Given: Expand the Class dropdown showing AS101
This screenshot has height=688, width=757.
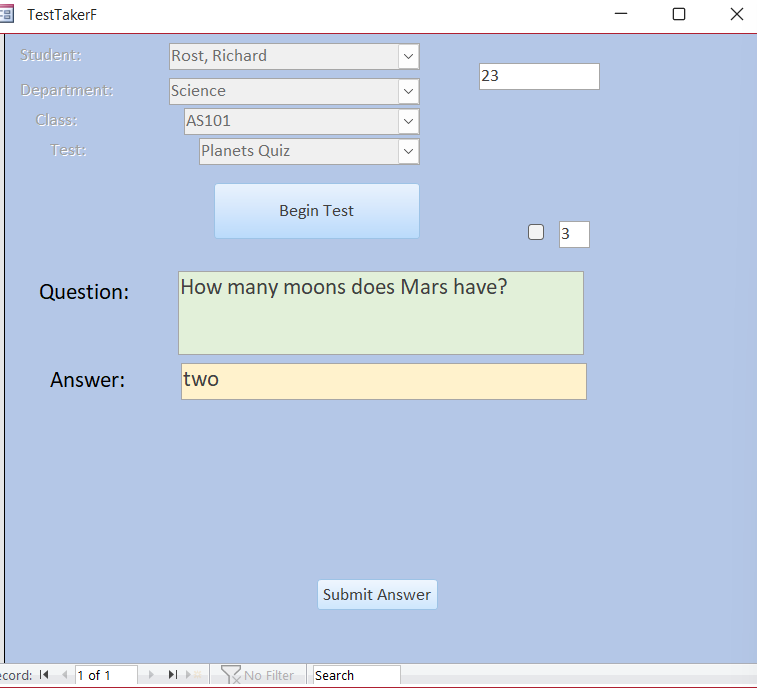Looking at the screenshot, I should pyautogui.click(x=408, y=121).
